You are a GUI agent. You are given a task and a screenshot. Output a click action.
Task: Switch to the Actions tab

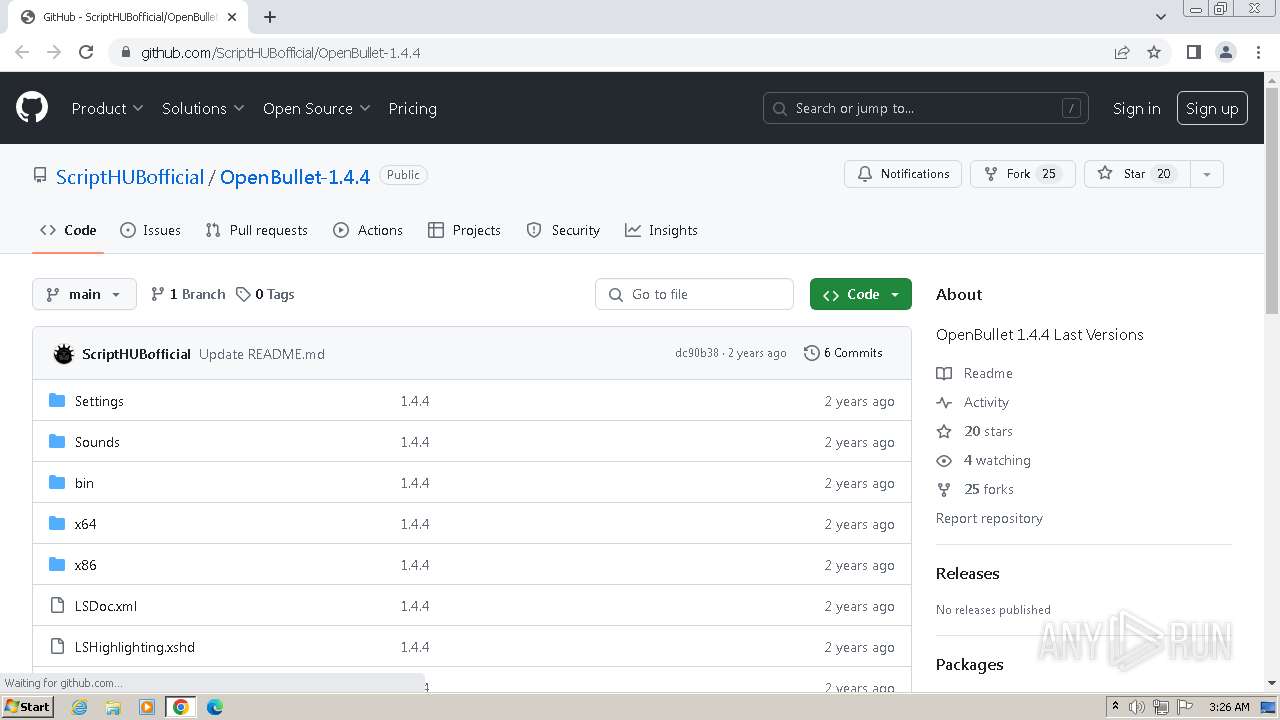click(x=368, y=230)
